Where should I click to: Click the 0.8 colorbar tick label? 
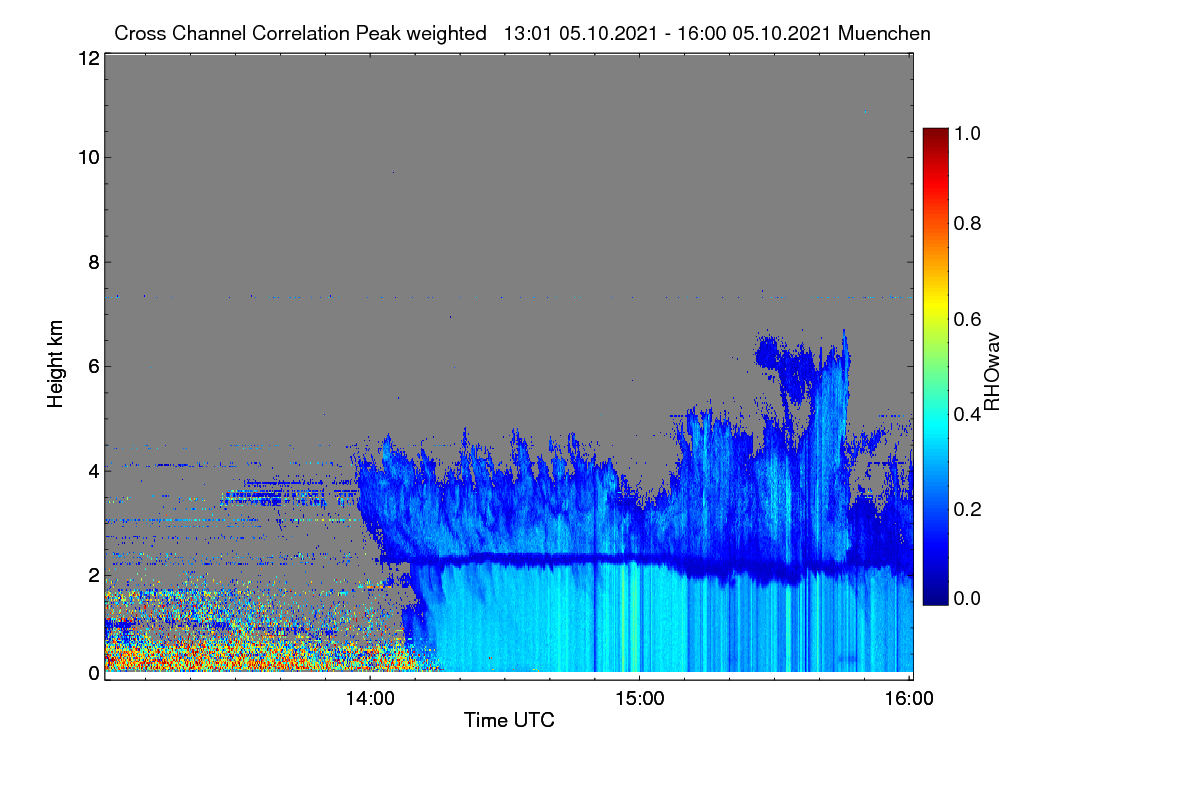tap(969, 223)
